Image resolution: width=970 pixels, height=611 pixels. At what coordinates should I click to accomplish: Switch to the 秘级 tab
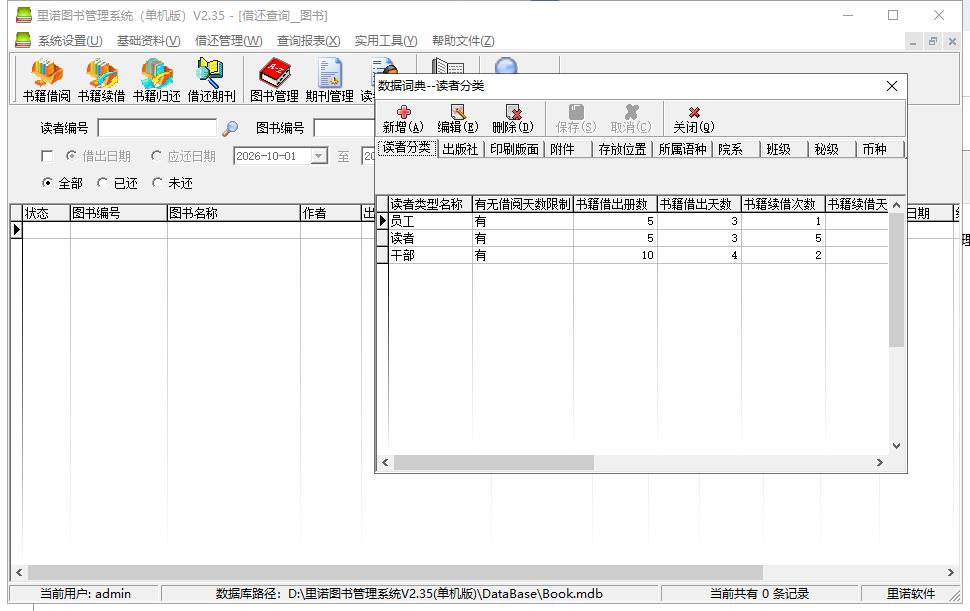[832, 149]
